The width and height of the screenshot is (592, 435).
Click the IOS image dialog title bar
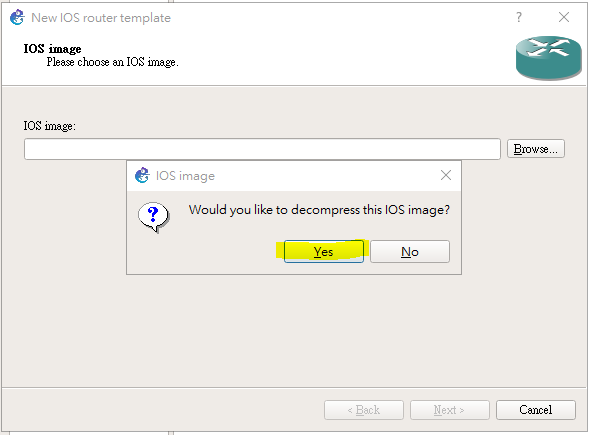tap(294, 176)
